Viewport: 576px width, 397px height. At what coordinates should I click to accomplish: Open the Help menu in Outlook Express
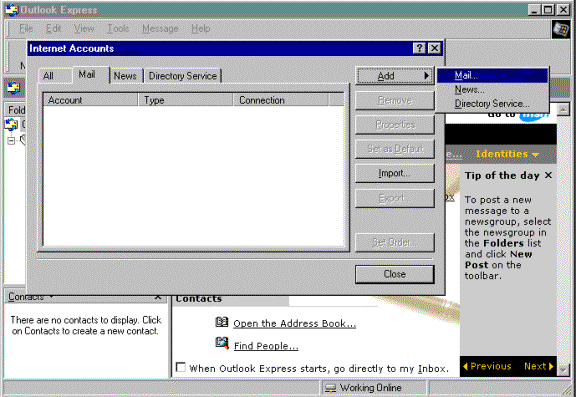click(201, 29)
